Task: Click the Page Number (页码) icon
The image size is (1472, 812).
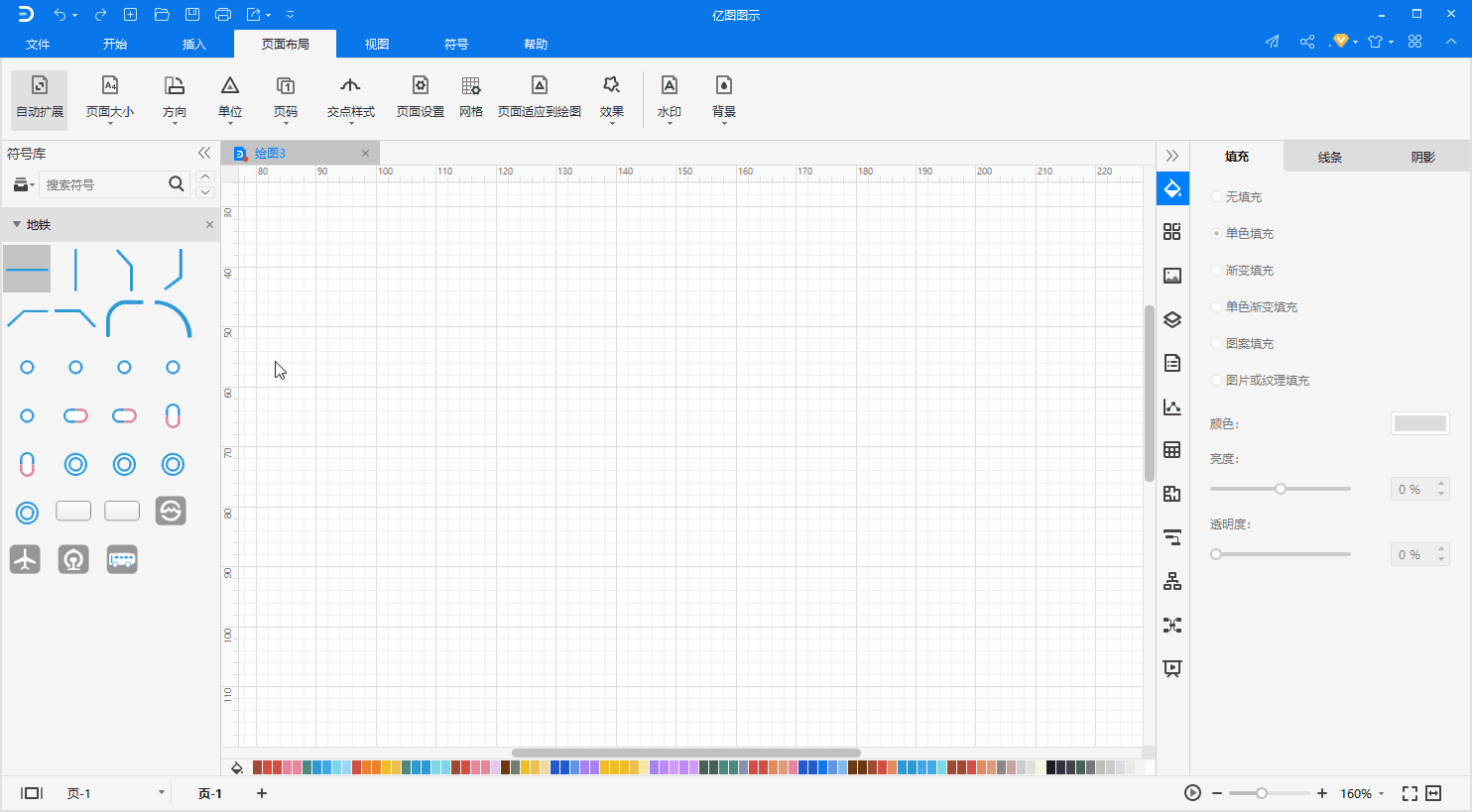Action: pyautogui.click(x=286, y=99)
